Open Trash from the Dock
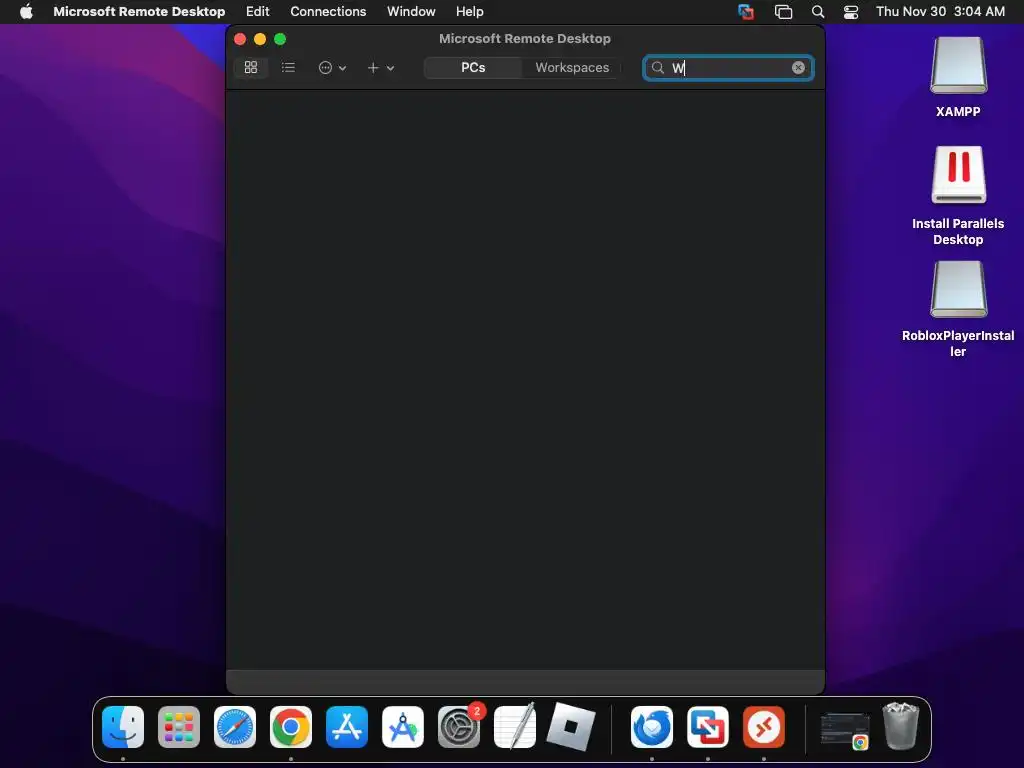The image size is (1024, 768). 901,726
